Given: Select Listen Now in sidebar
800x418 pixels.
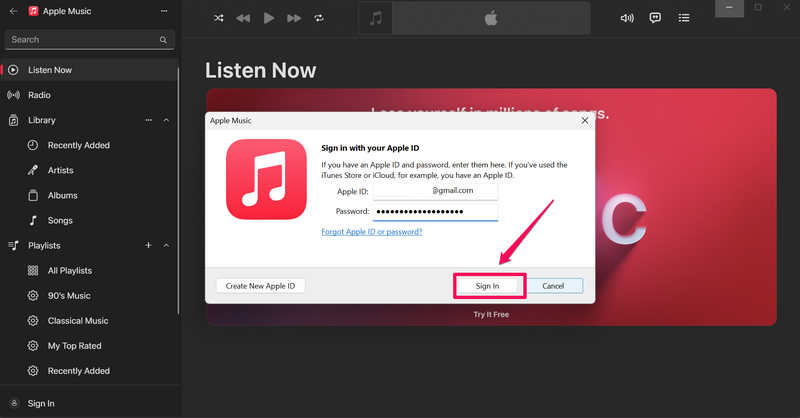Looking at the screenshot, I should coord(90,70).
